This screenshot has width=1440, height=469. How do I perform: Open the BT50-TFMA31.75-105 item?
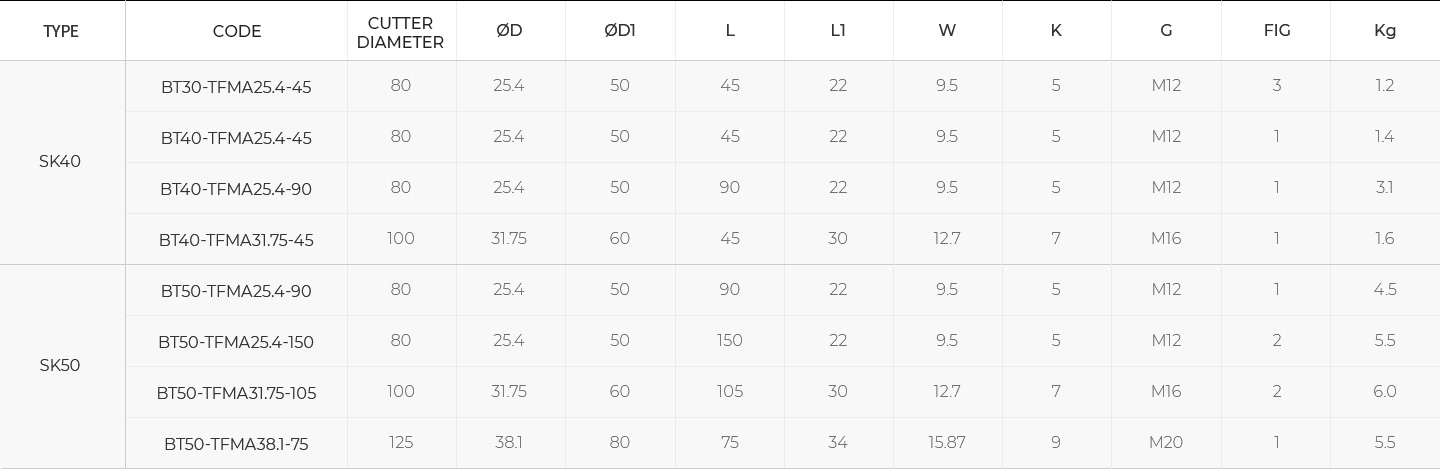coord(236,393)
